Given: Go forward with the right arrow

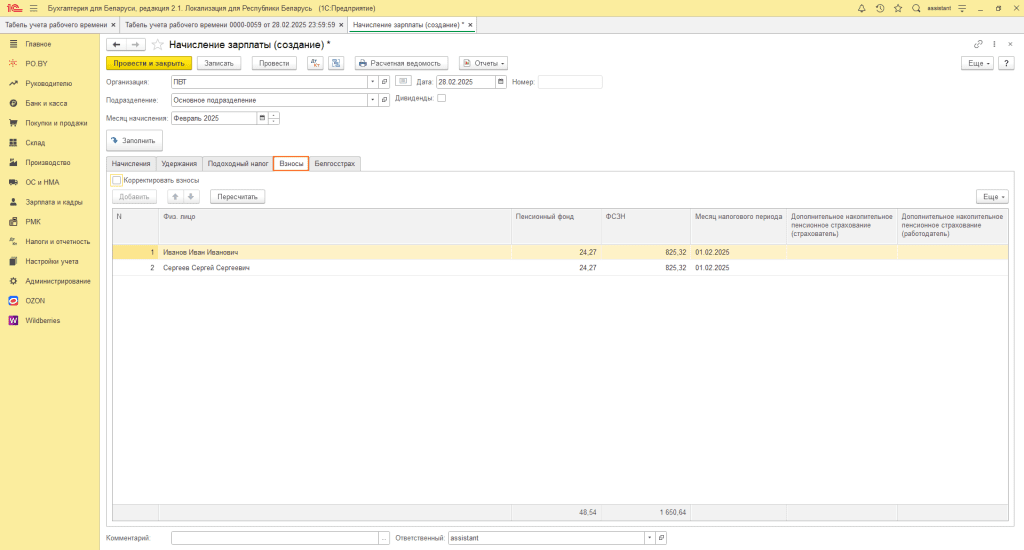Looking at the screenshot, I should (x=135, y=44).
